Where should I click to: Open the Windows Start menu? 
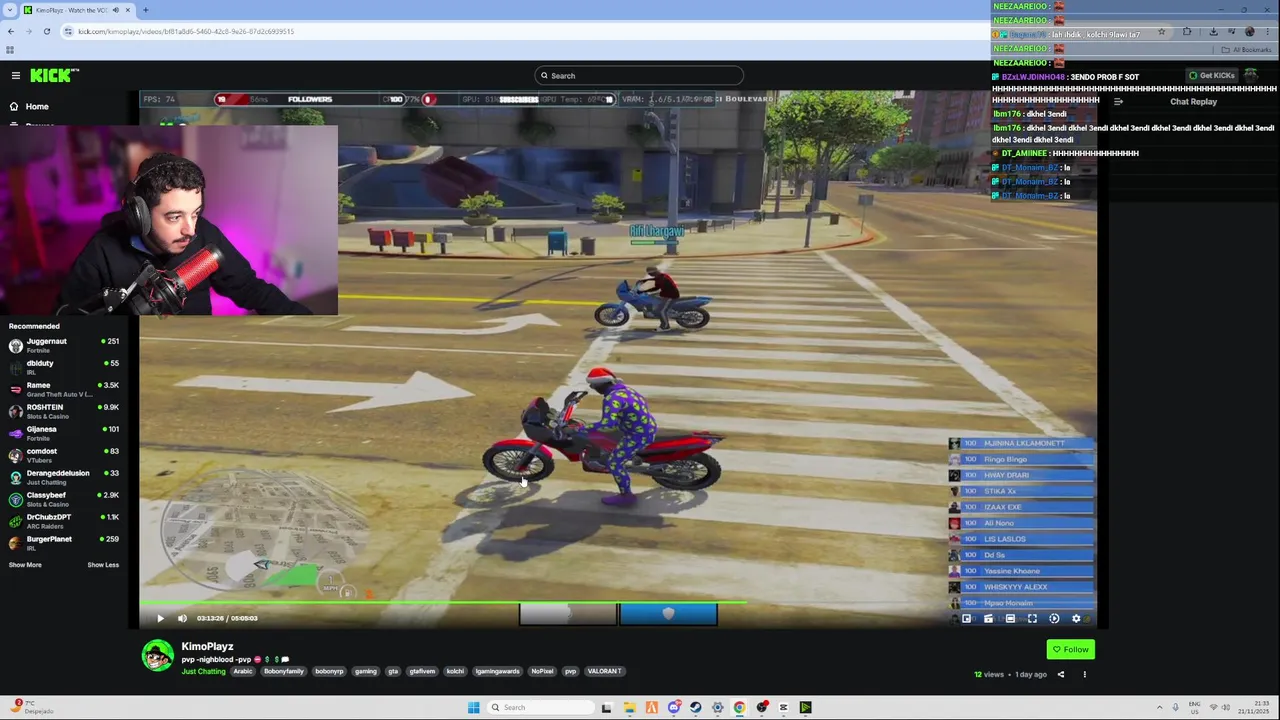point(473,708)
